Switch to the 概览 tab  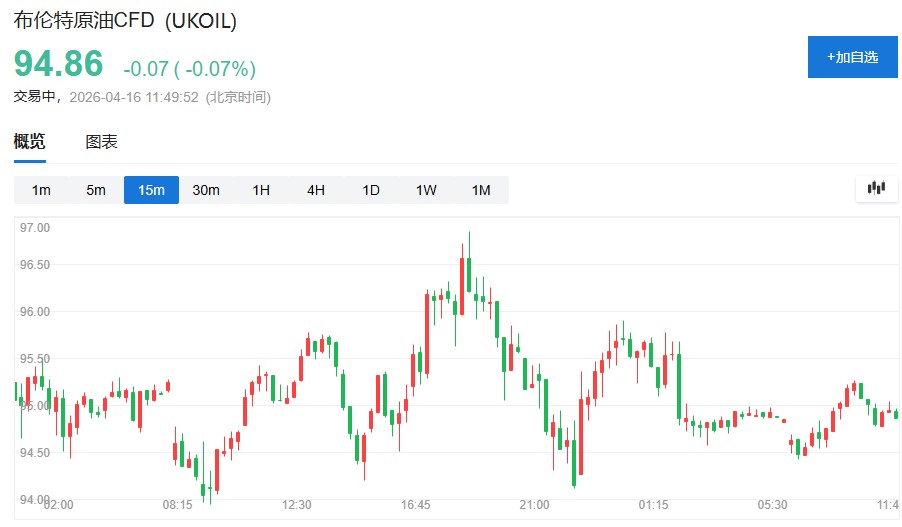click(x=29, y=142)
